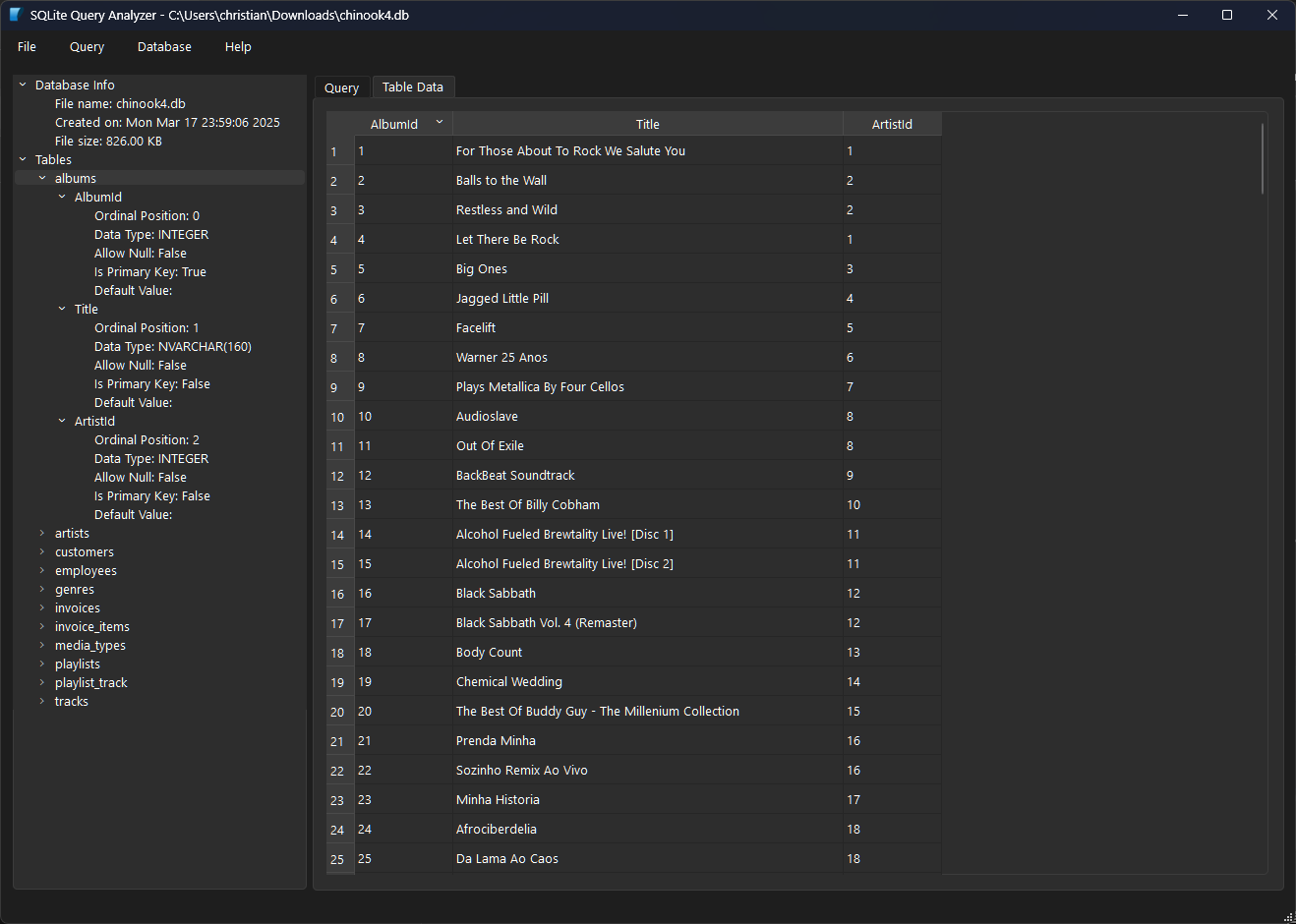The width and height of the screenshot is (1296, 924).
Task: Select row header number 10
Action: 340,417
